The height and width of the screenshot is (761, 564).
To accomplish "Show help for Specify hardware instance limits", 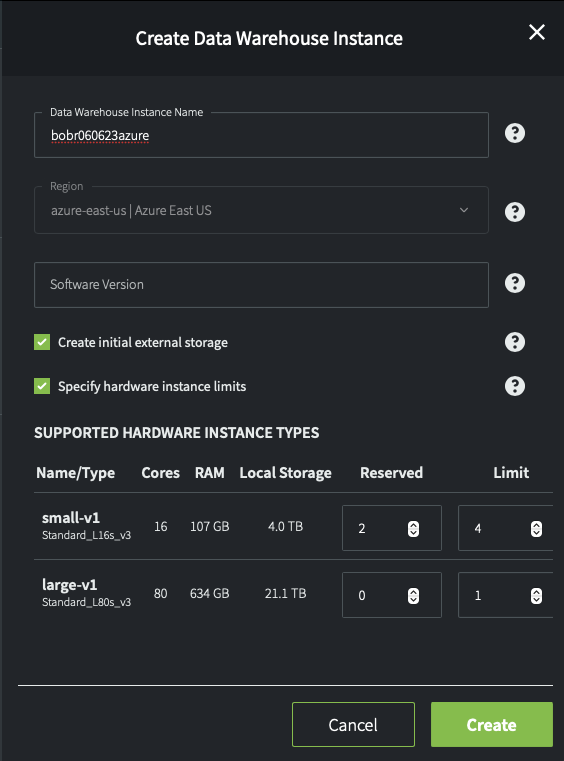I will pos(514,386).
